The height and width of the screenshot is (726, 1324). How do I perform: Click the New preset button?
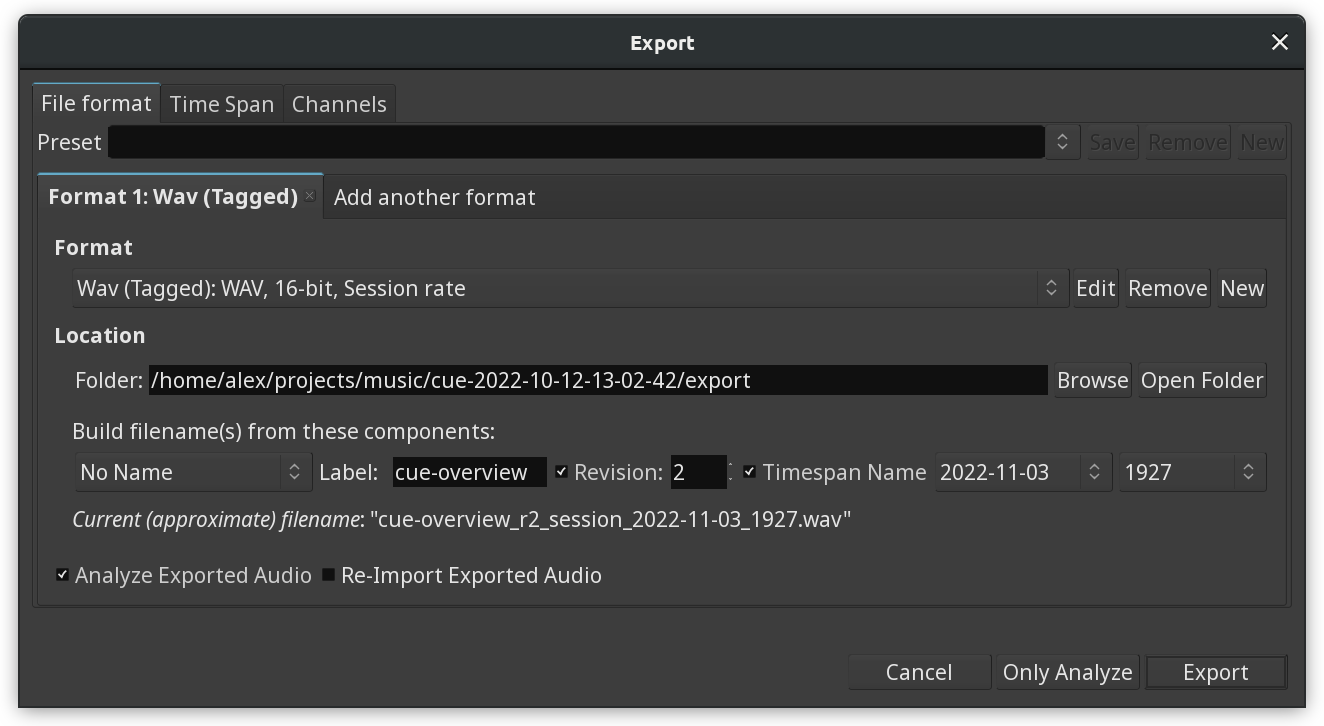tap(1261, 142)
